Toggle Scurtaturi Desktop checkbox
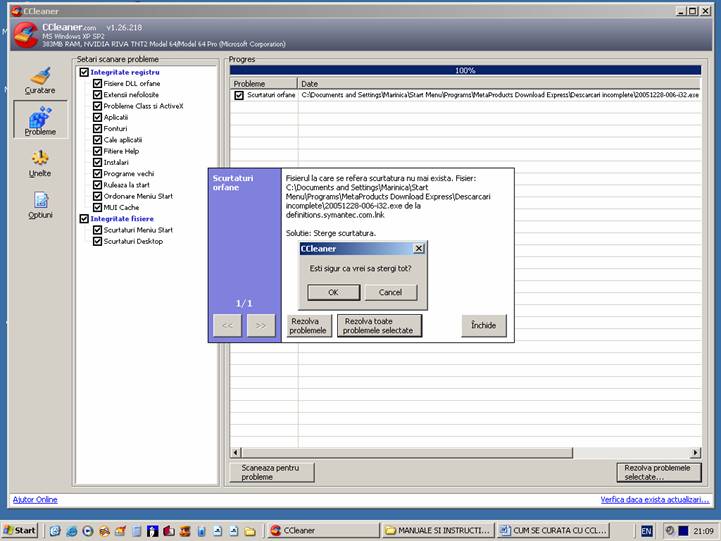 pos(97,241)
